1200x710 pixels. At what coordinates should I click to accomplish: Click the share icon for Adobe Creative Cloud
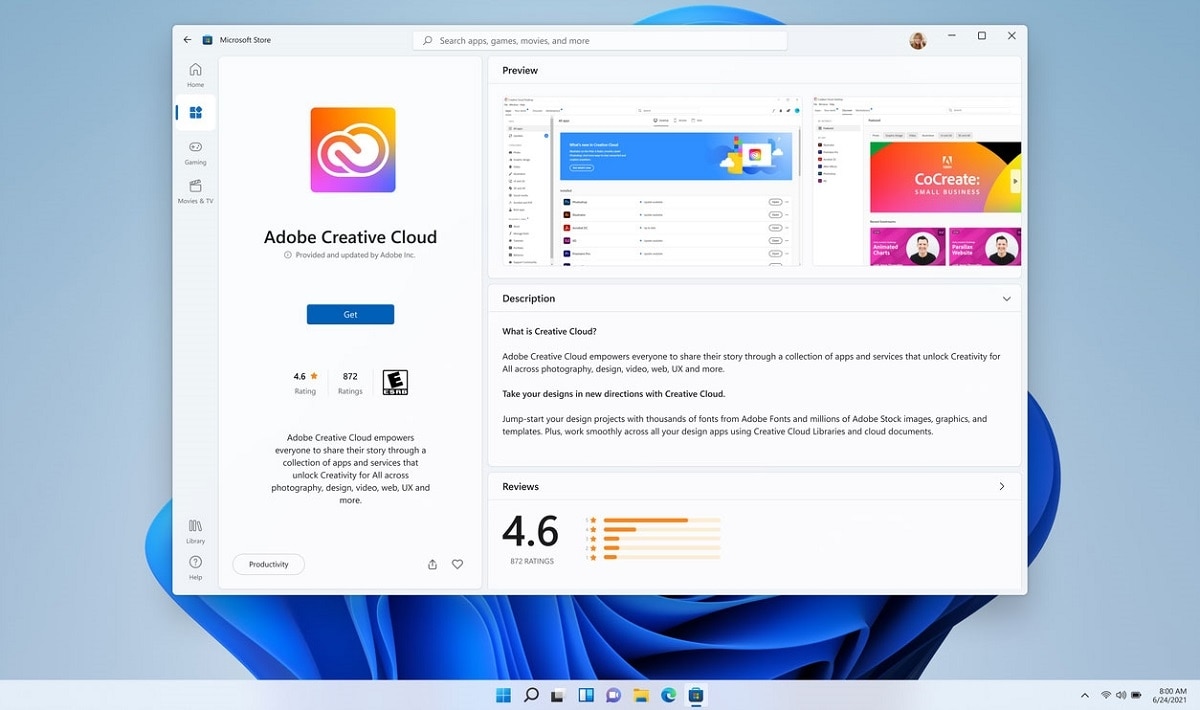[x=432, y=565]
